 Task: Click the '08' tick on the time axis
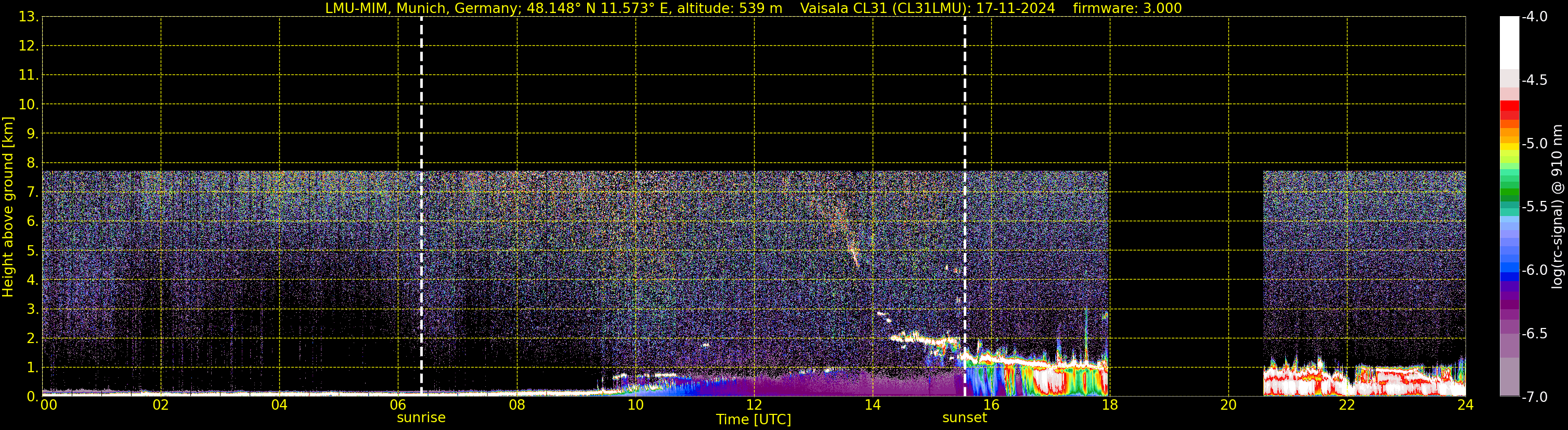click(517, 405)
